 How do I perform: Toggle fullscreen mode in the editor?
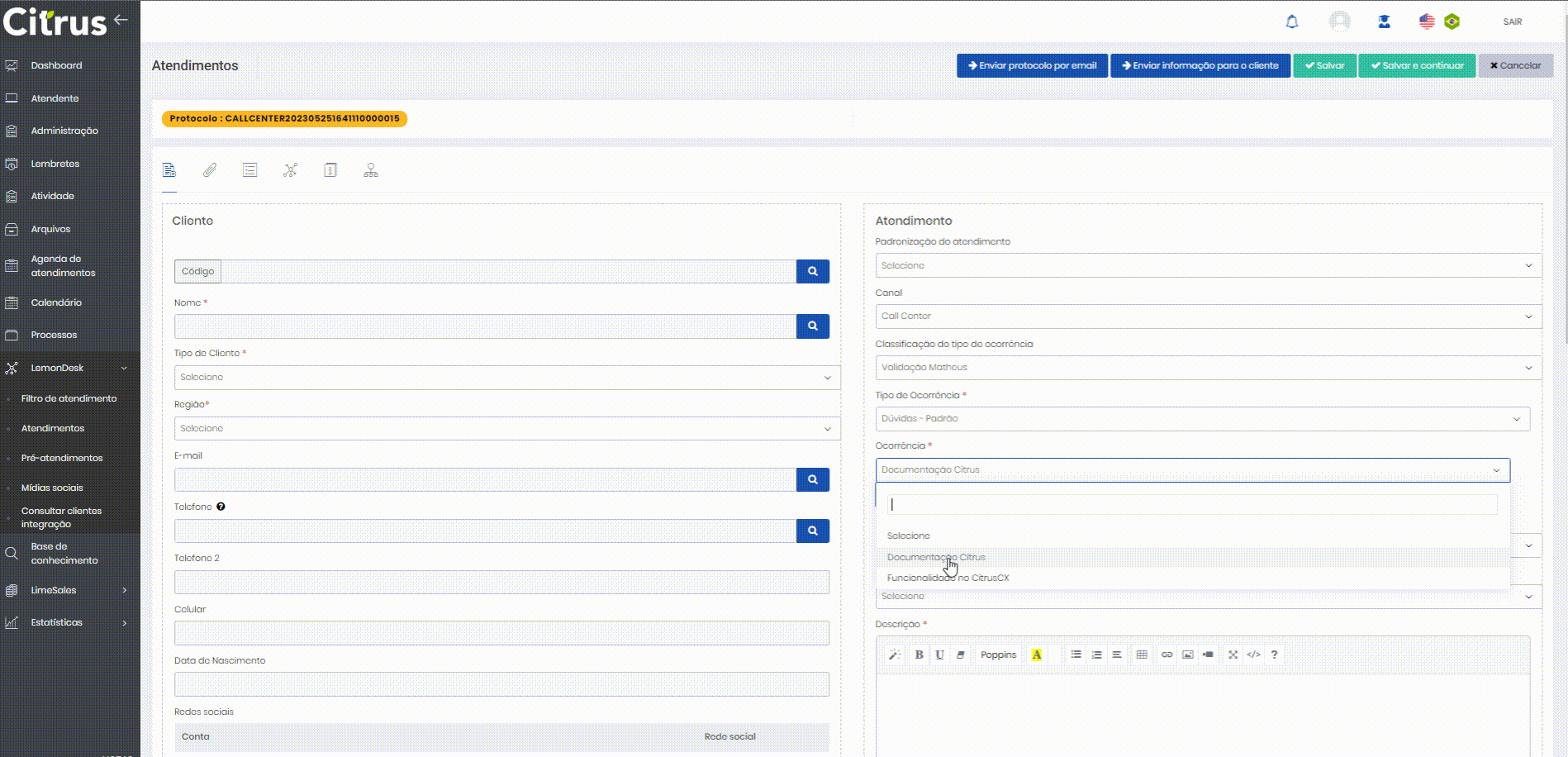pos(1233,655)
